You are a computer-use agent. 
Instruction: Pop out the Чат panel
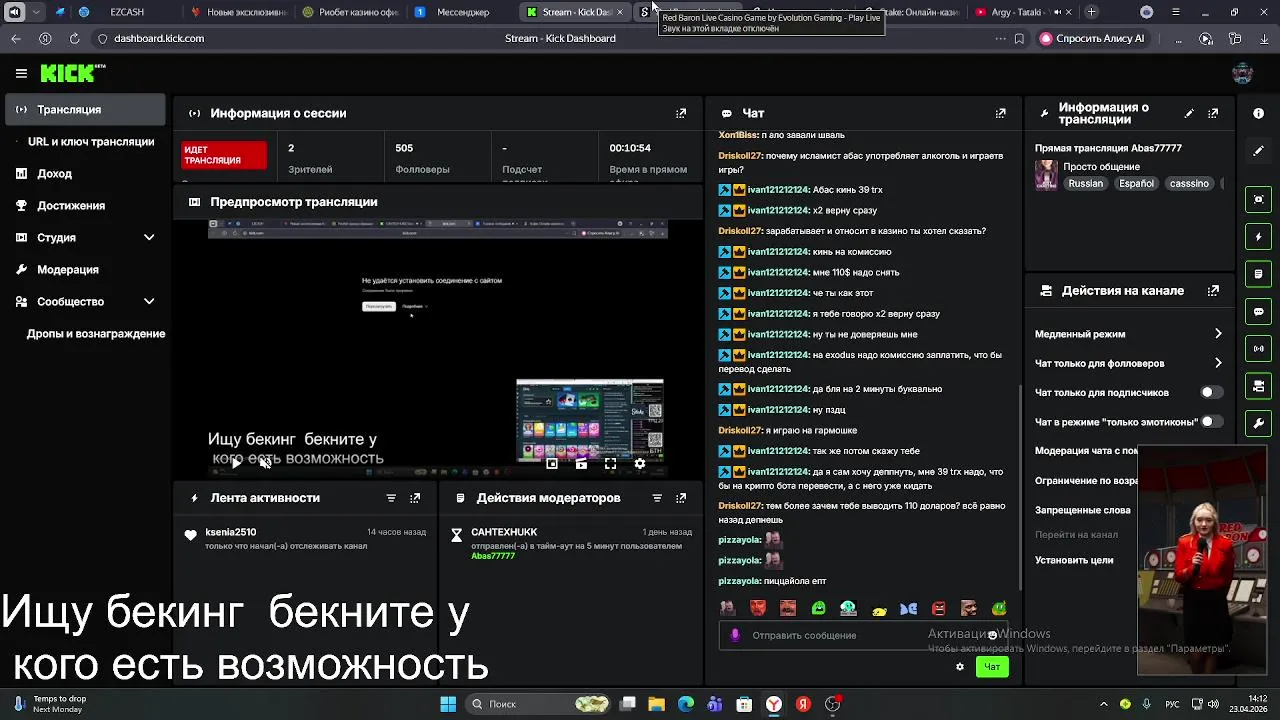coord(1000,113)
